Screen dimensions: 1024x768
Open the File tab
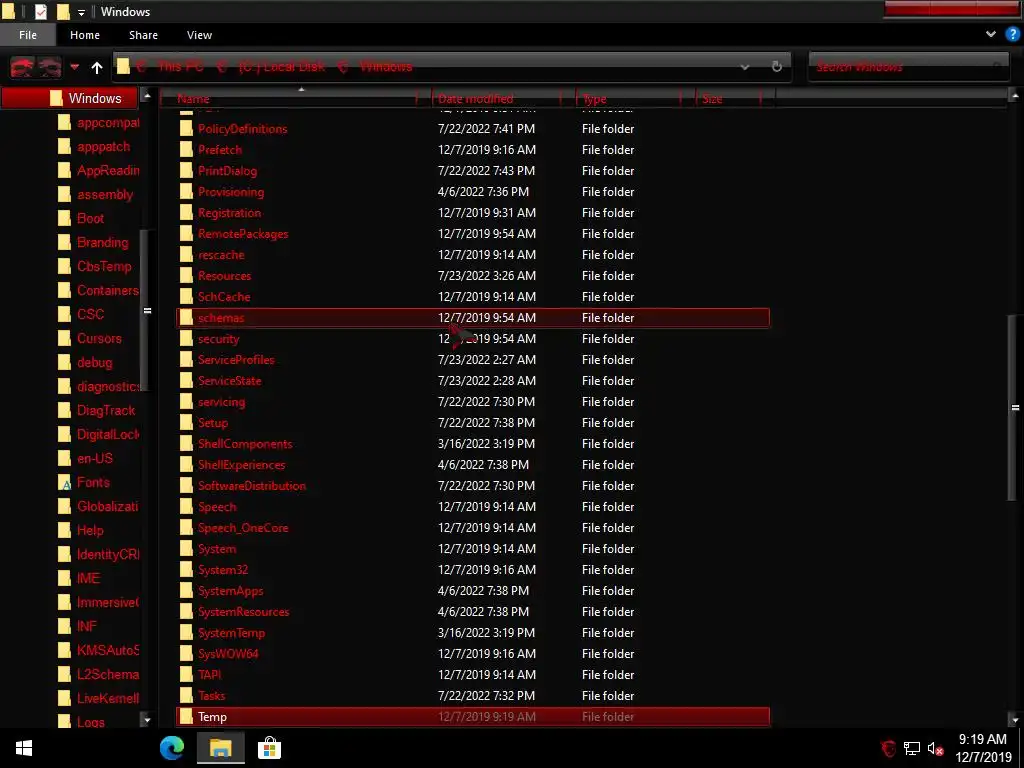[x=27, y=35]
